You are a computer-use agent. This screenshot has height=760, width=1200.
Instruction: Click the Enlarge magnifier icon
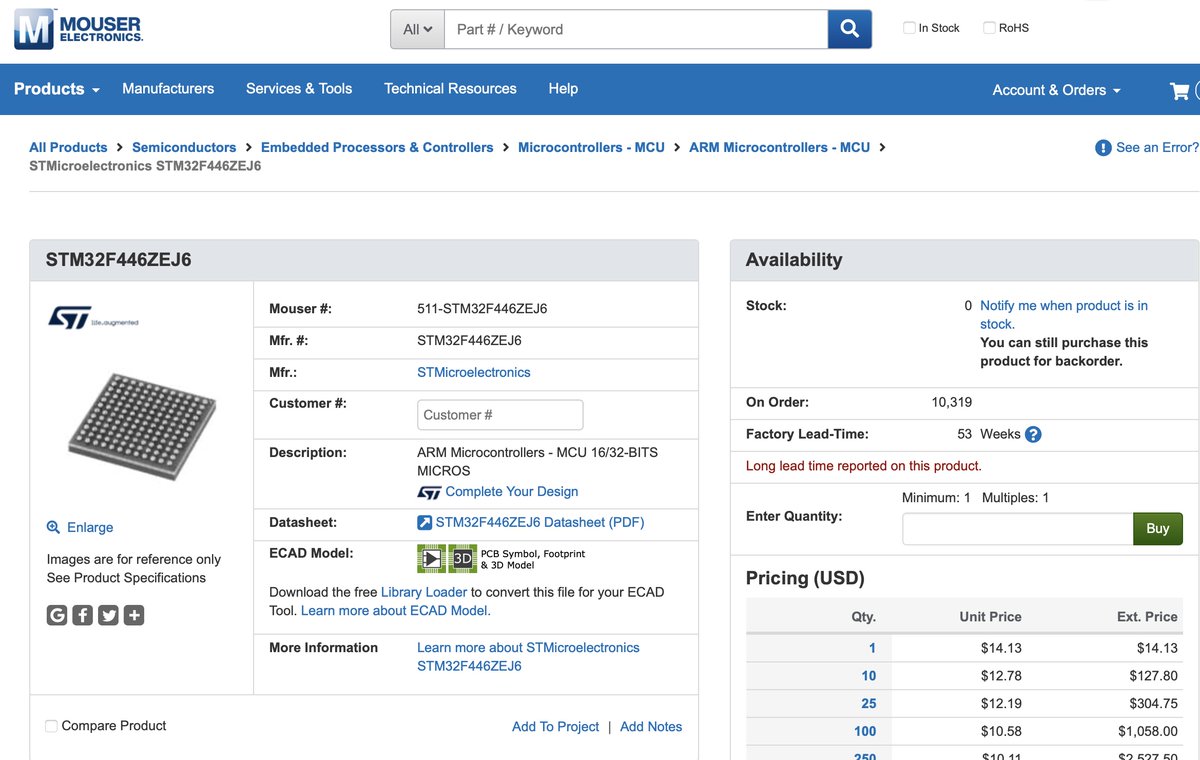click(53, 527)
